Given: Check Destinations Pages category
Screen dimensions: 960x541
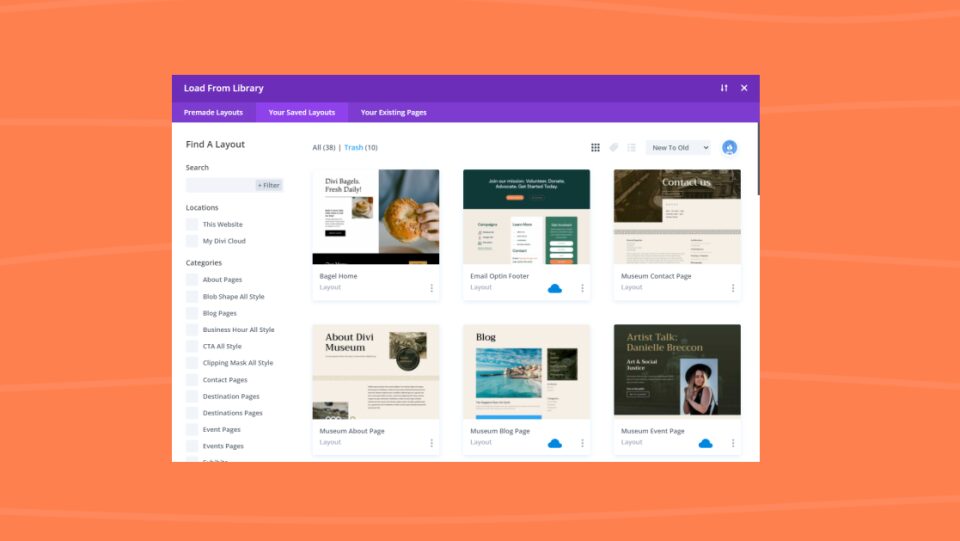Looking at the screenshot, I should [192, 413].
